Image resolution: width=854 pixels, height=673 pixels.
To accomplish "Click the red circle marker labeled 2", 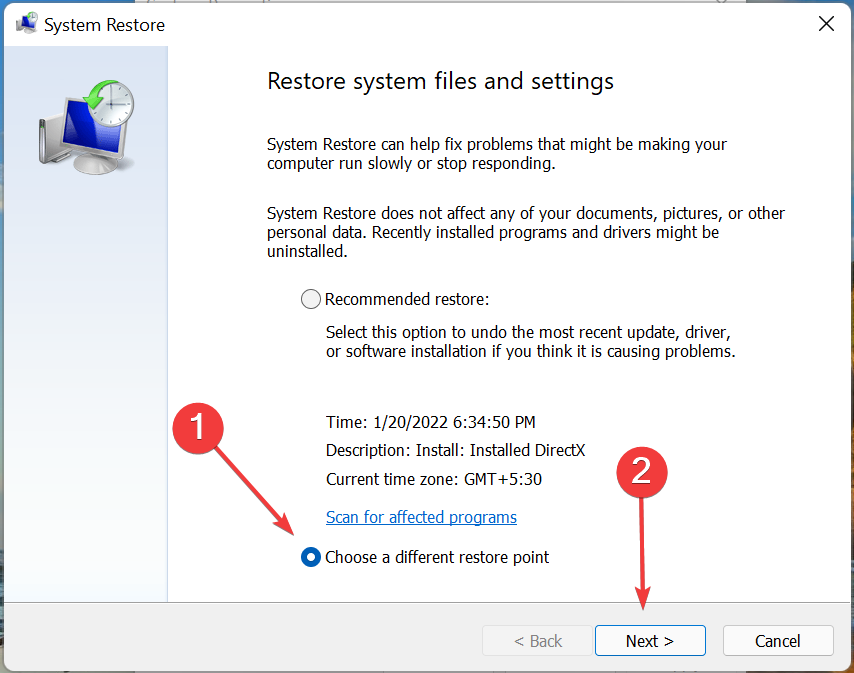I will tap(641, 472).
